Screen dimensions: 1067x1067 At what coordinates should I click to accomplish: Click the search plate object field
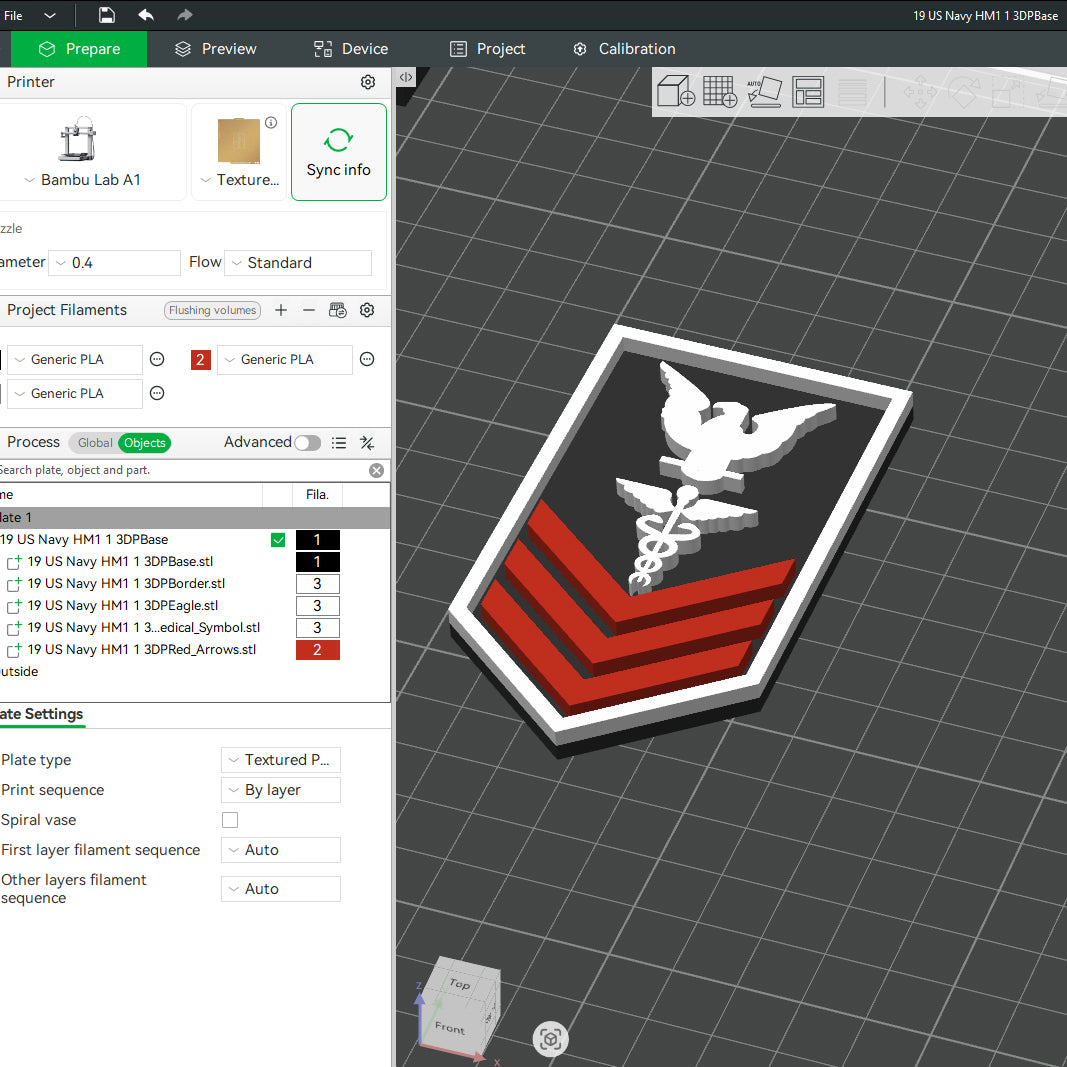coord(184,470)
